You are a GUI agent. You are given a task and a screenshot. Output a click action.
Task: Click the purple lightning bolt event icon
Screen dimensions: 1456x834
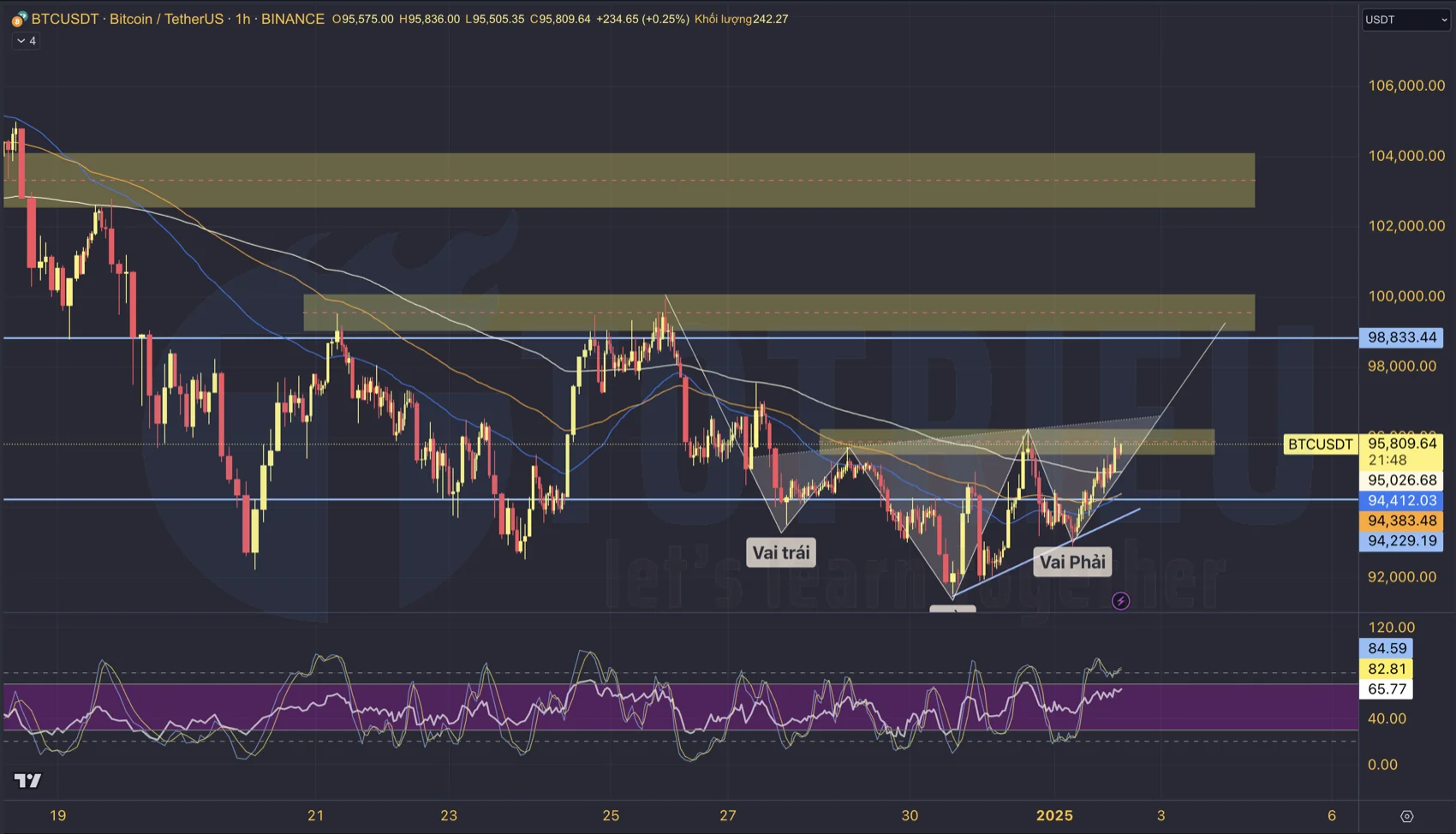1120,601
